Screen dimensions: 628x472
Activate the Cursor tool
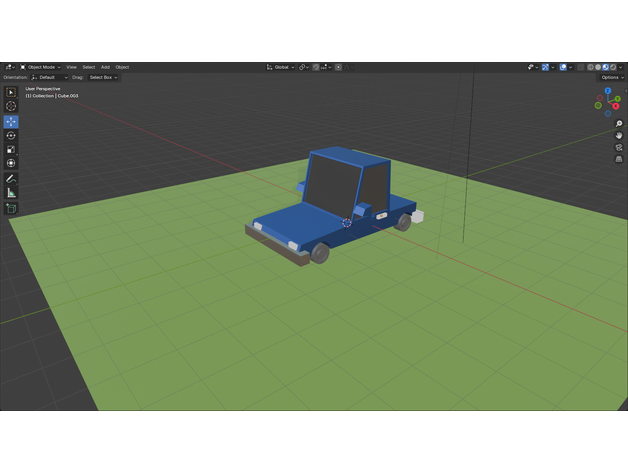point(11,106)
